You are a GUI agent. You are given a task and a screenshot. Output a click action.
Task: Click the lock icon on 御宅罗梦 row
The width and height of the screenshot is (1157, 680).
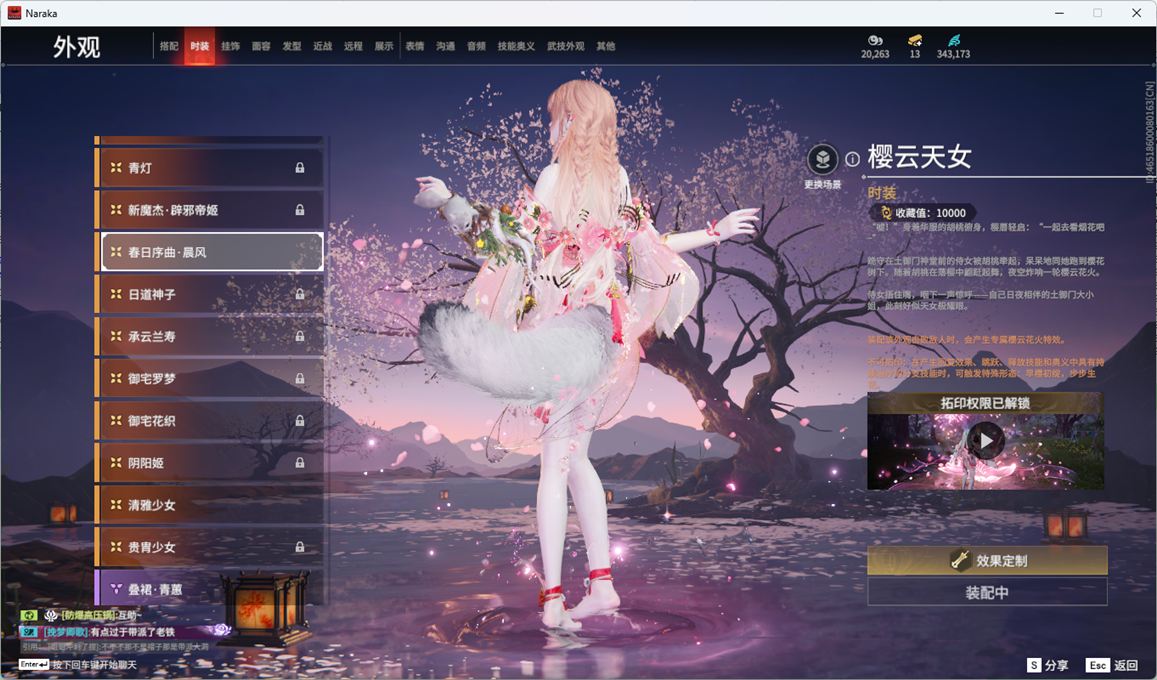(300, 378)
